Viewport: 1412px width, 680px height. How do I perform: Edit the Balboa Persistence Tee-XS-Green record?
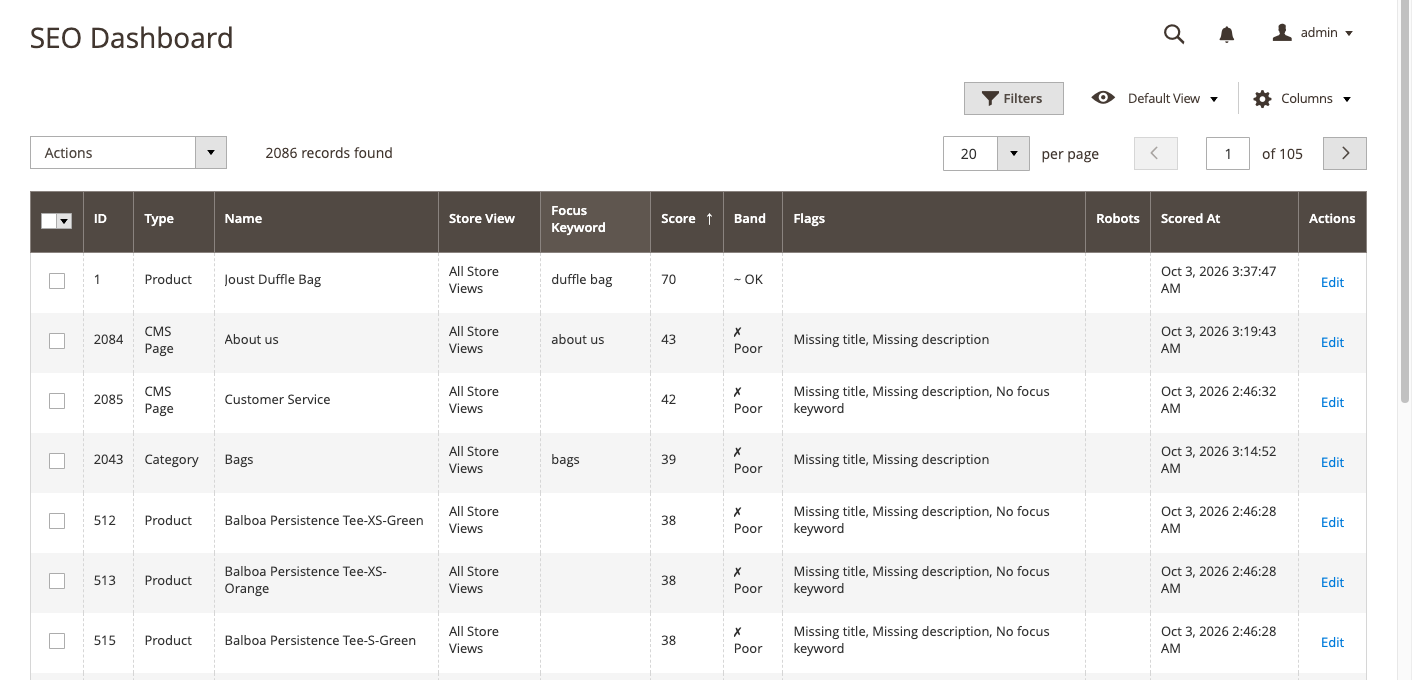pyautogui.click(x=1332, y=522)
